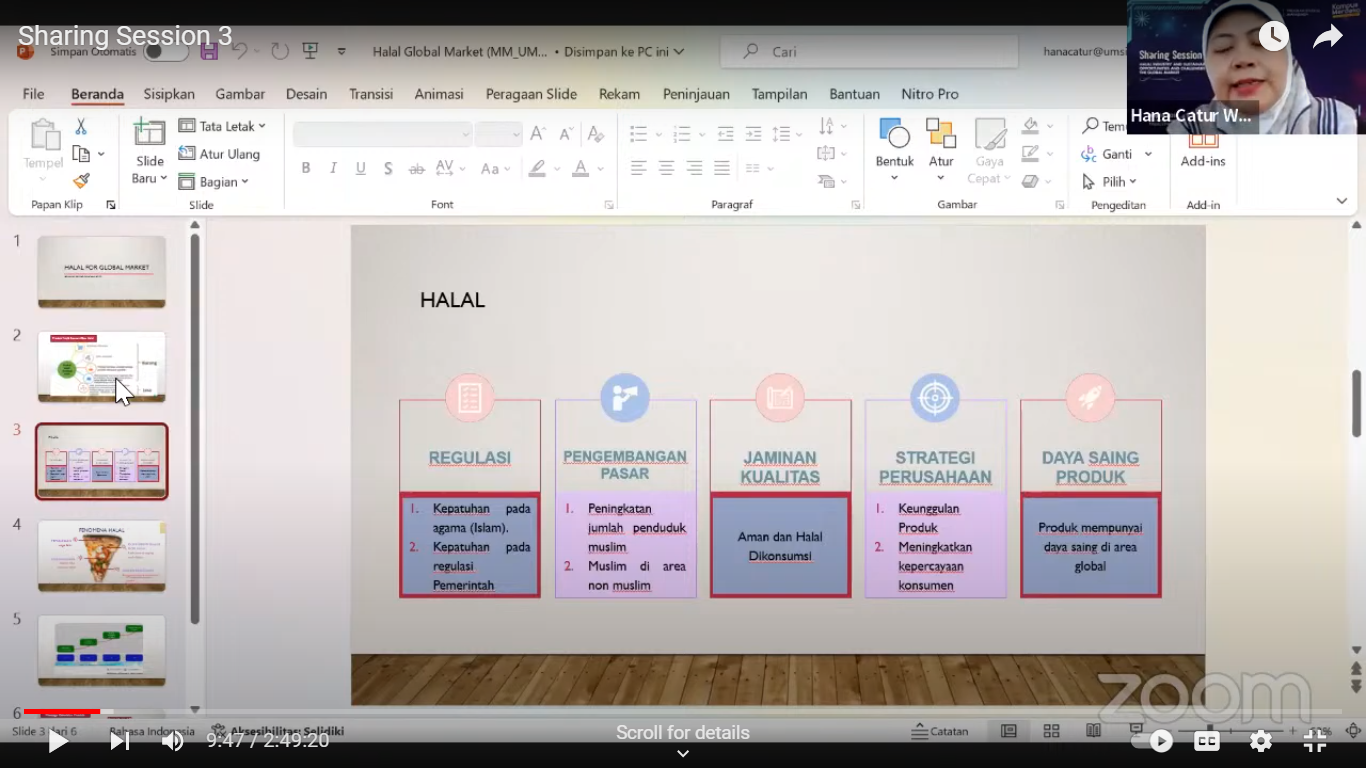Click the Share arrow icon
Viewport: 1366px width, 768px height.
(x=1327, y=37)
